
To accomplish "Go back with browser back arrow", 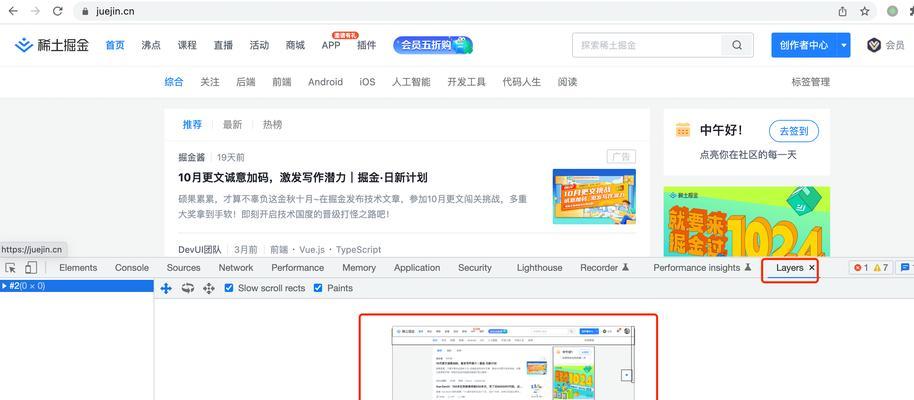I will pos(12,11).
